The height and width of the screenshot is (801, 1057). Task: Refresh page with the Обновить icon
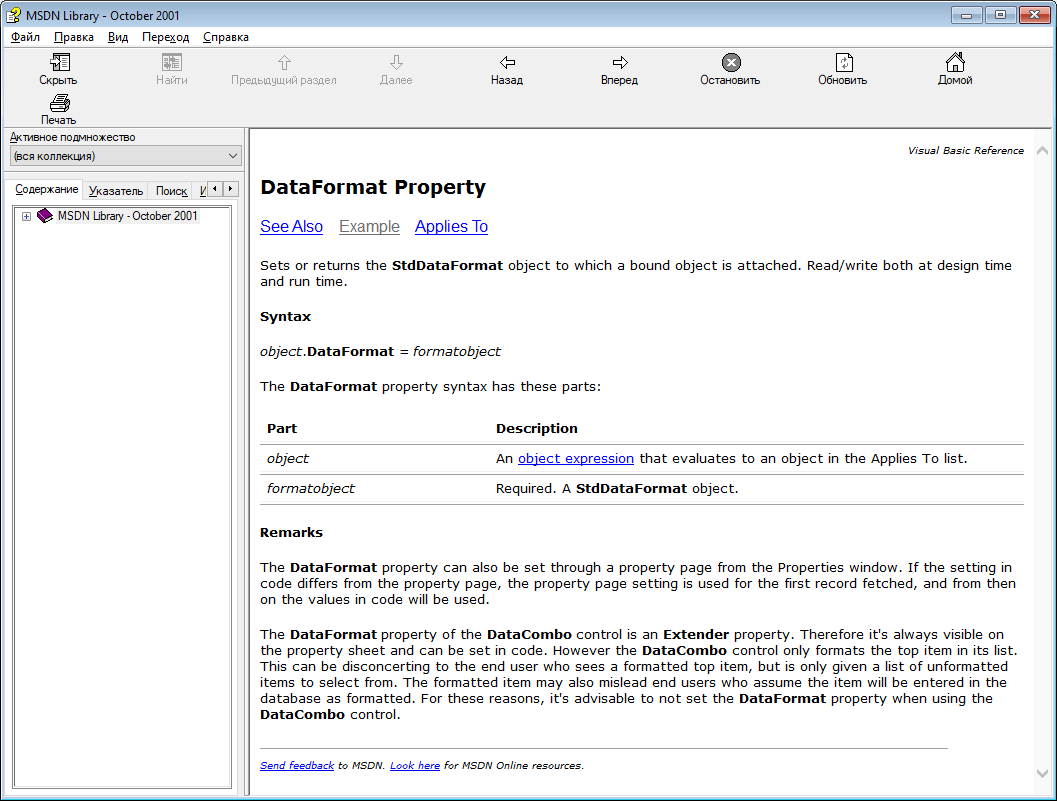click(844, 63)
